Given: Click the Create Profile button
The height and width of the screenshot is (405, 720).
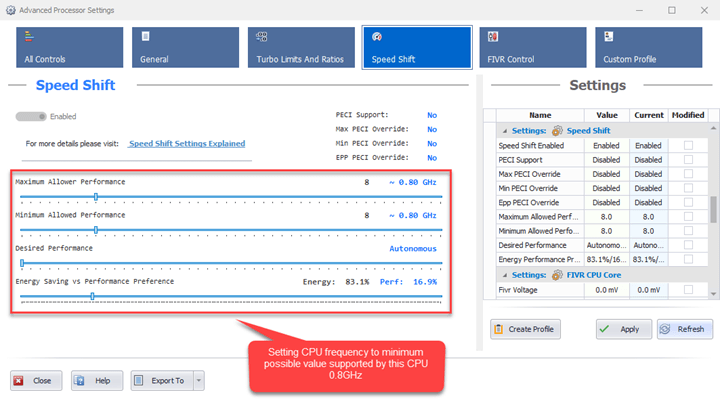Looking at the screenshot, I should click(x=525, y=329).
